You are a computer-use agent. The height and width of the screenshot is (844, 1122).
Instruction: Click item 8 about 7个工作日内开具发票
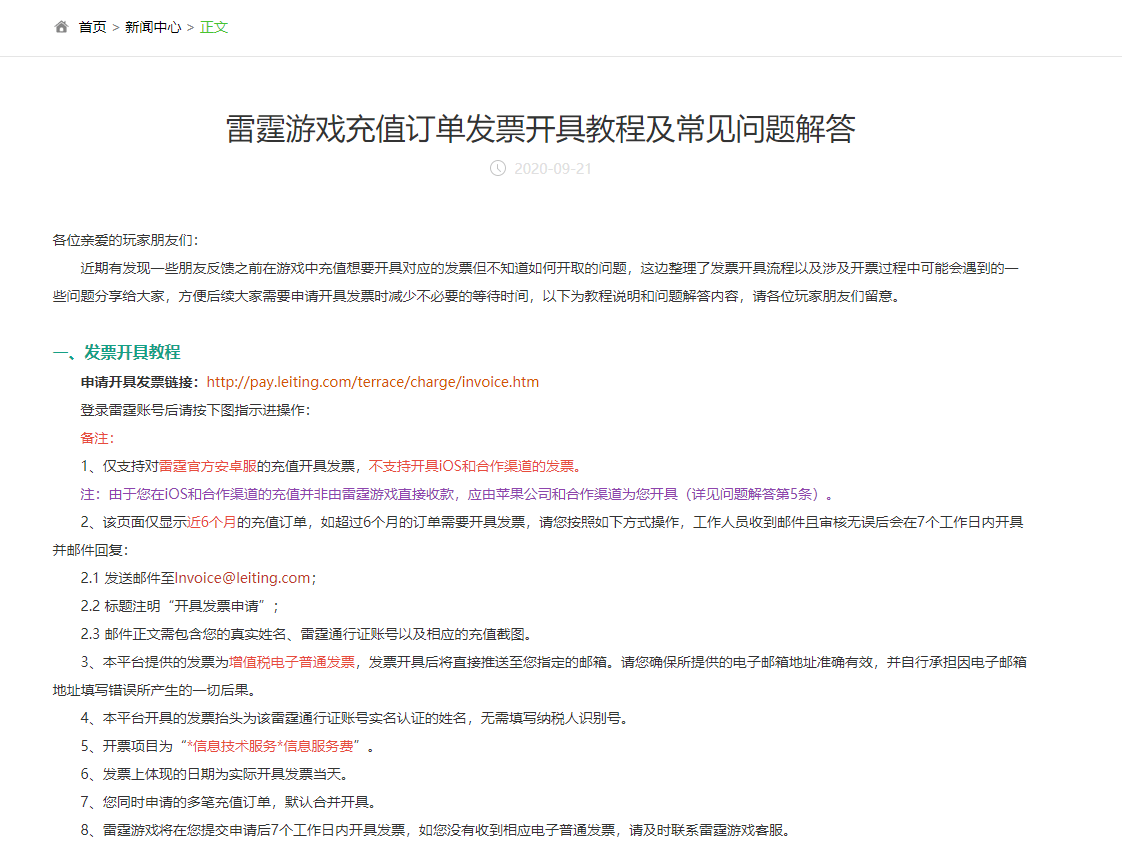tap(436, 830)
